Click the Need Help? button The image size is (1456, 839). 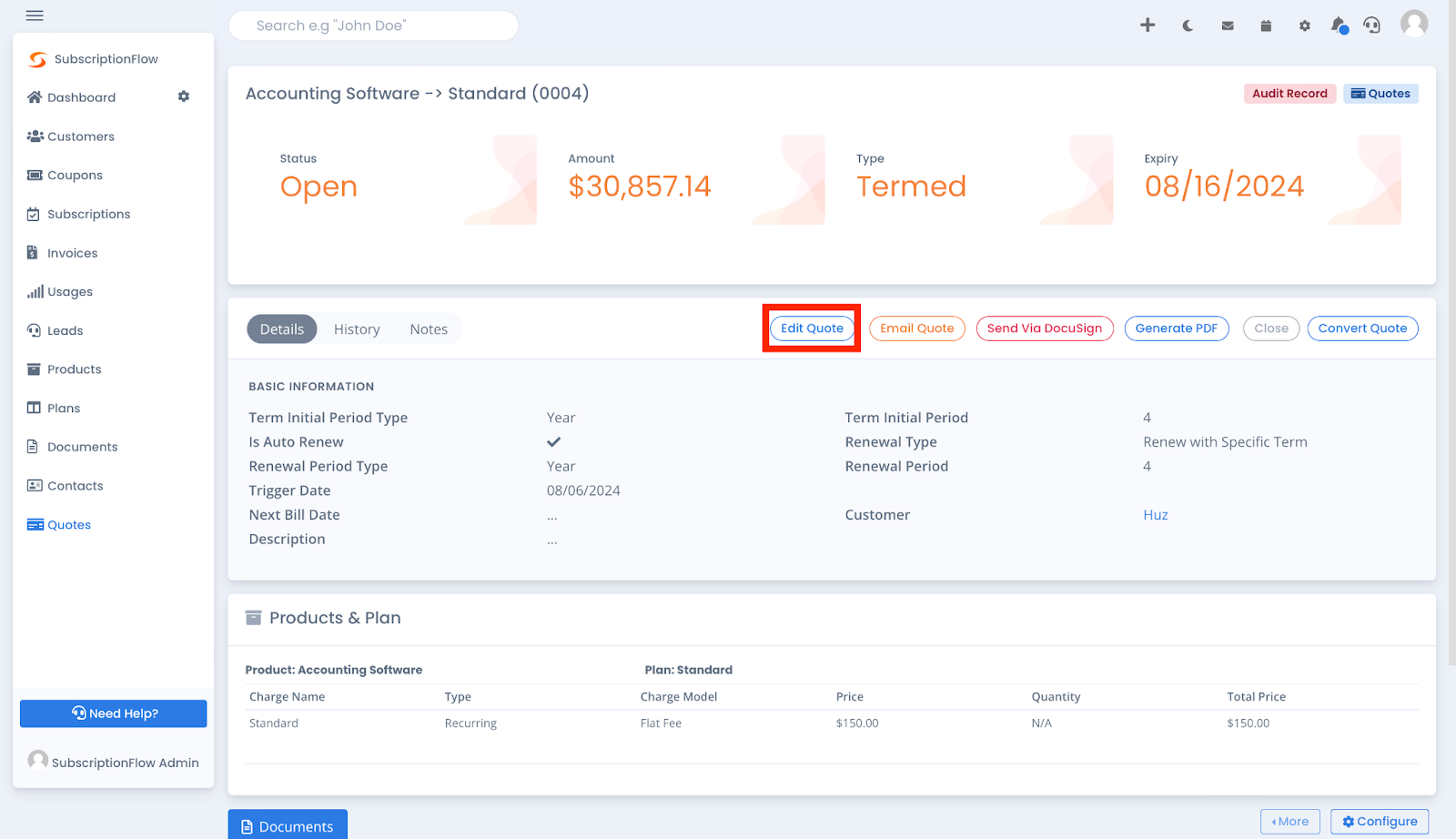click(x=114, y=713)
